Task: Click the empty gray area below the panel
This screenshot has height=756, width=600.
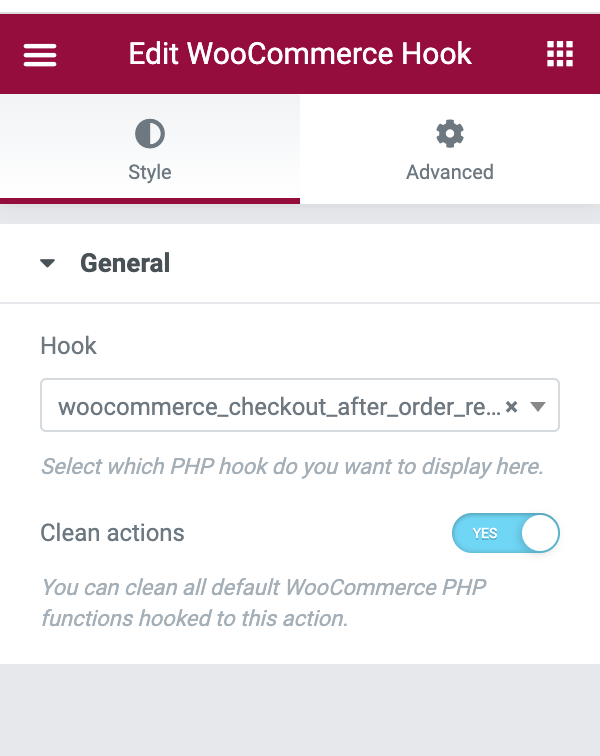Action: pyautogui.click(x=300, y=710)
